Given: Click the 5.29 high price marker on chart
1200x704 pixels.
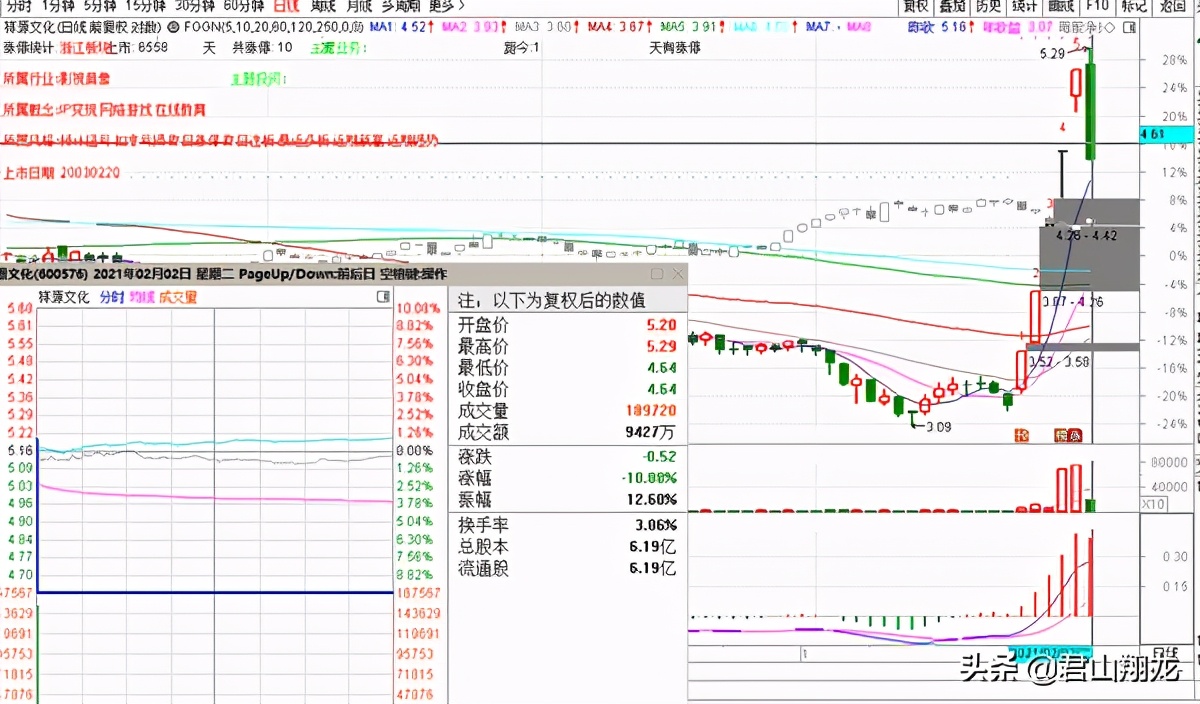Looking at the screenshot, I should click(1053, 54).
